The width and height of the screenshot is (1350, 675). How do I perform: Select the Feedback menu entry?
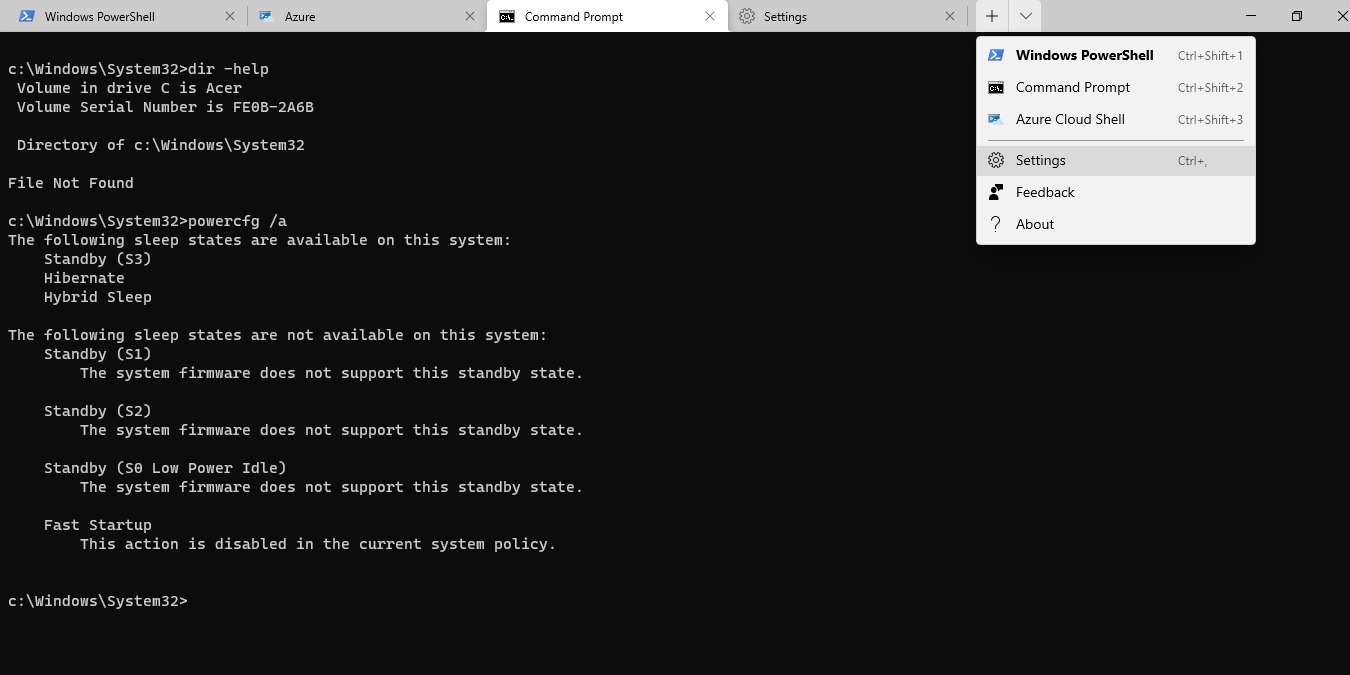[x=1045, y=192]
